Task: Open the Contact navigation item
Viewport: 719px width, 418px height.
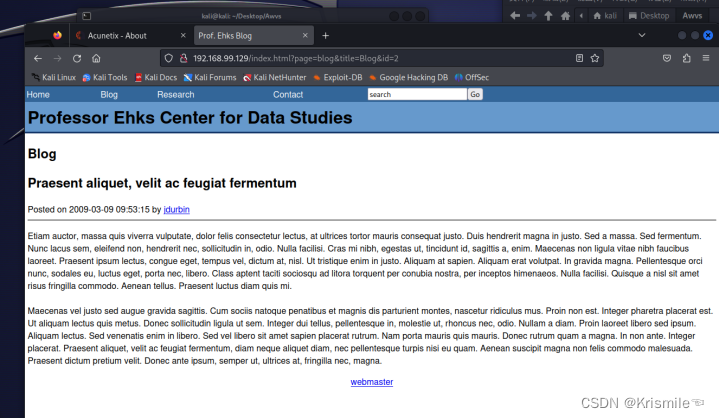Action: click(x=288, y=94)
